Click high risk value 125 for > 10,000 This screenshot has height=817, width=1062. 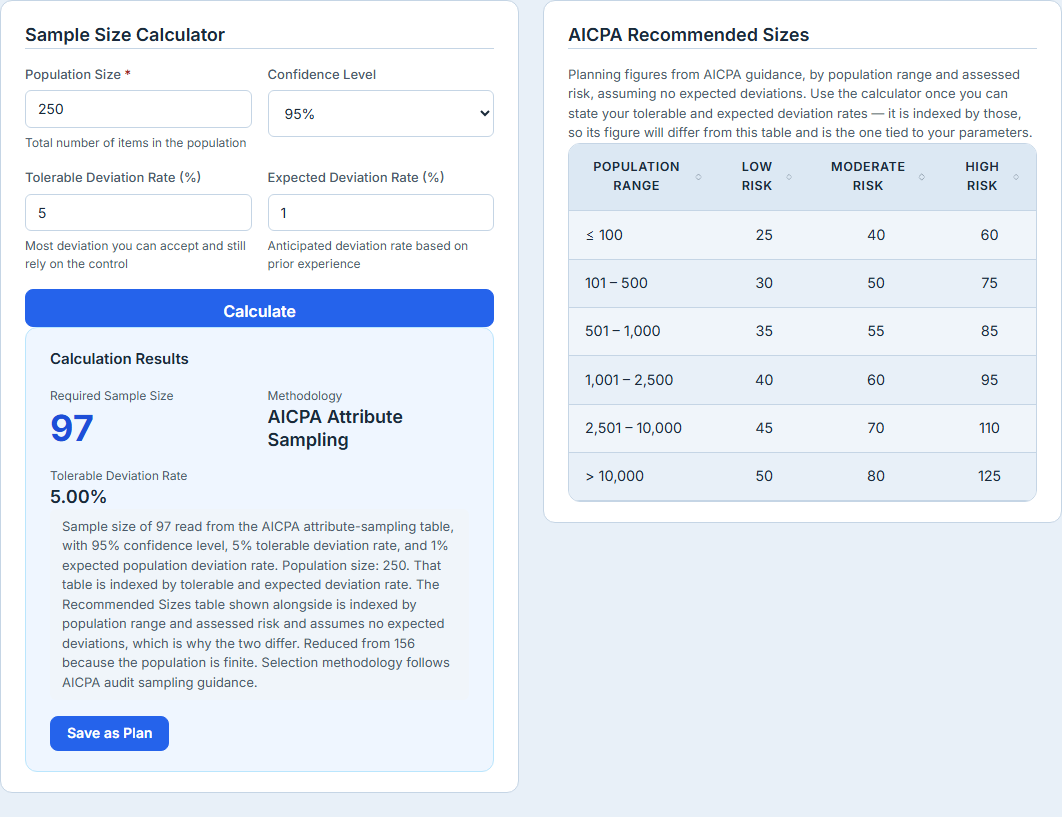[989, 476]
